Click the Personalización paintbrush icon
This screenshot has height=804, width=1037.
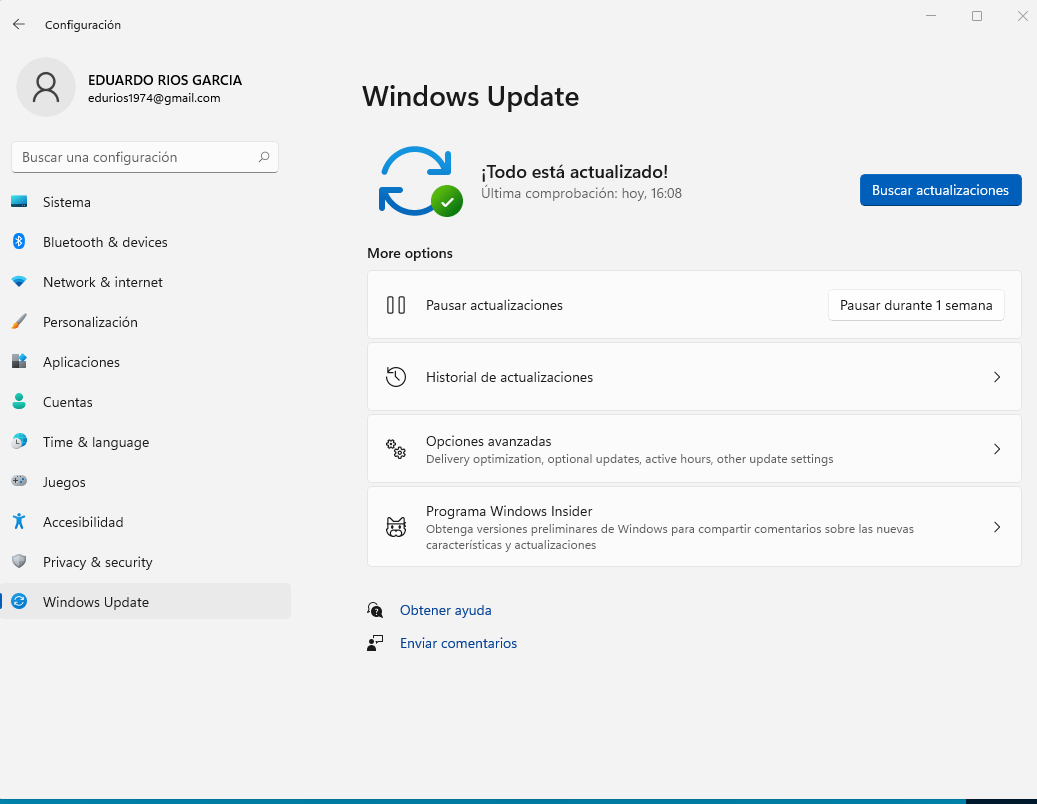tap(19, 322)
